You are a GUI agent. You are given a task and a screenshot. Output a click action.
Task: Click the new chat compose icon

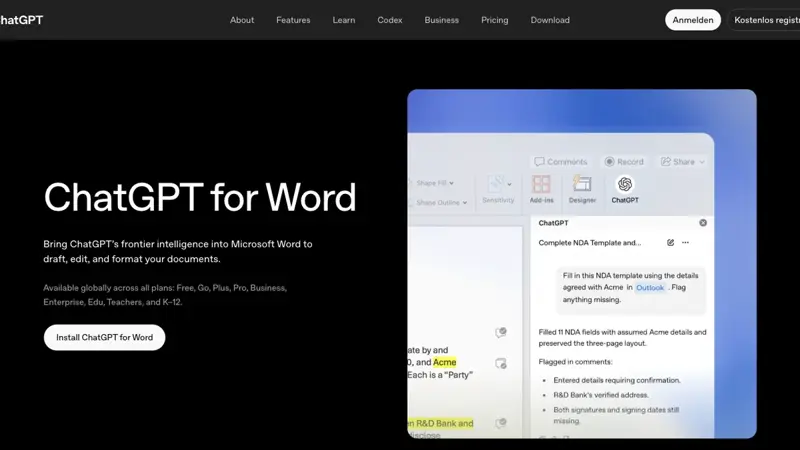670,243
